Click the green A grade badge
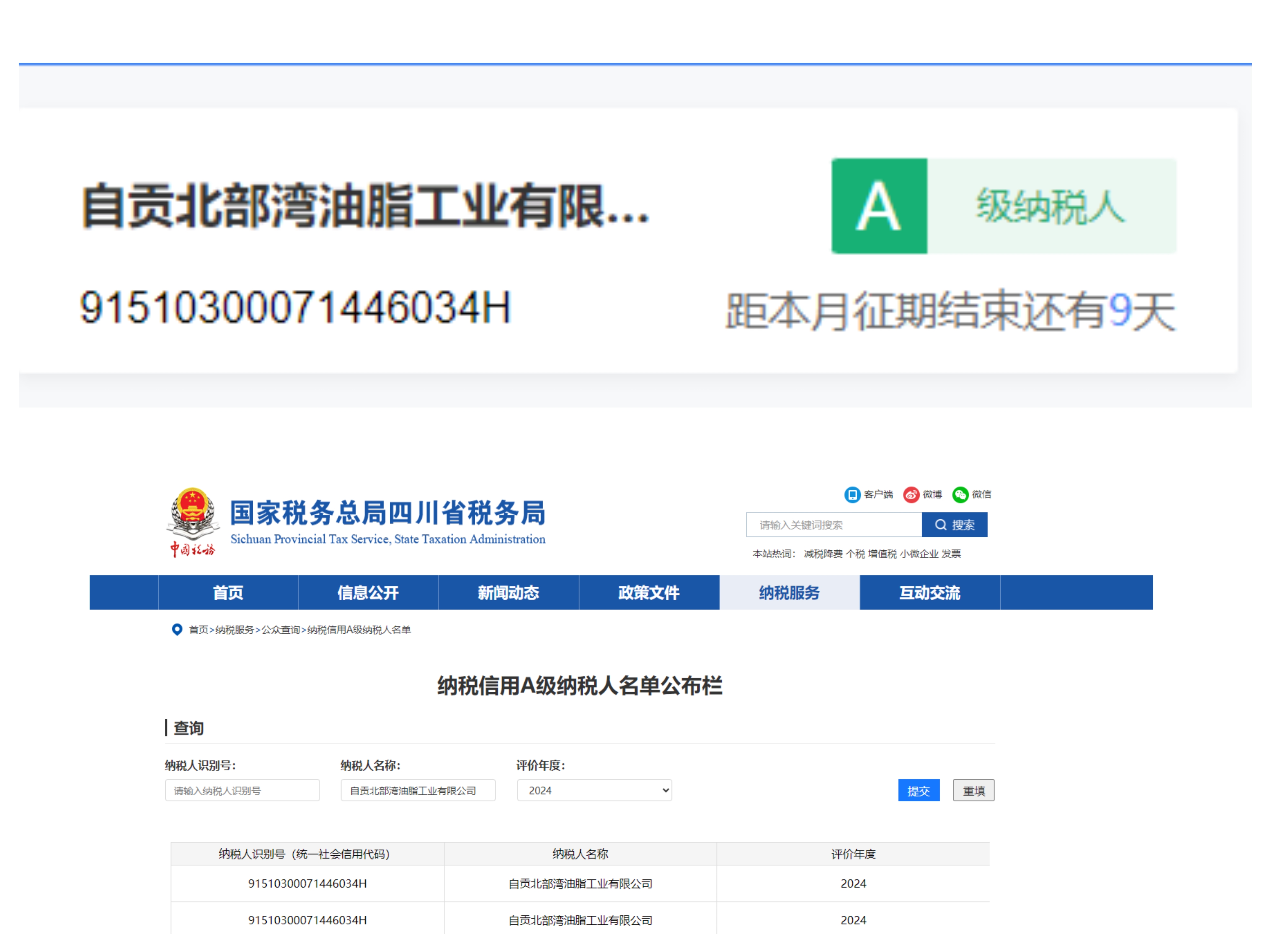Viewport: 1270px width, 952px height. pyautogui.click(x=879, y=206)
